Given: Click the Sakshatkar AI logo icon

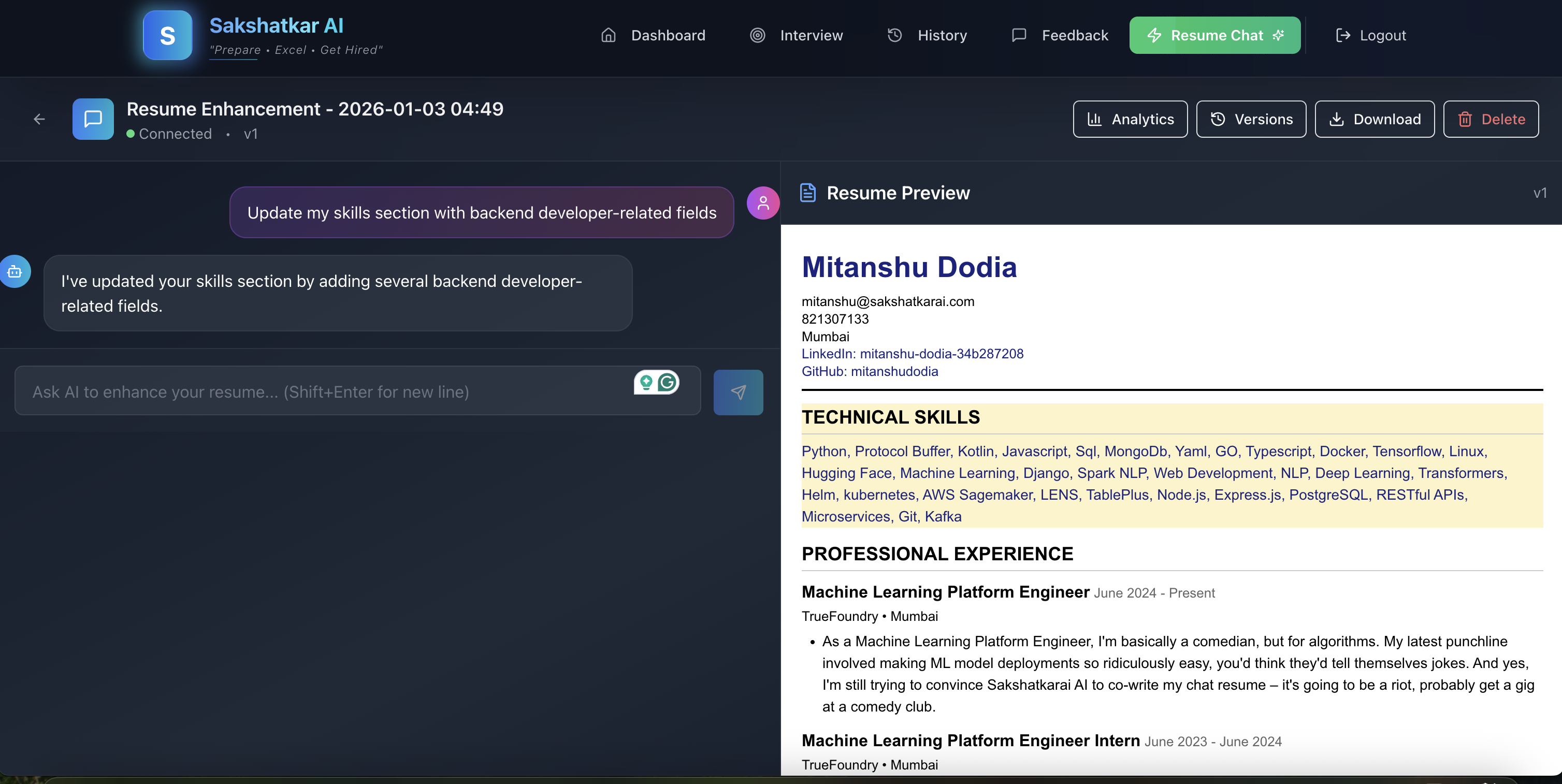Looking at the screenshot, I should point(167,35).
